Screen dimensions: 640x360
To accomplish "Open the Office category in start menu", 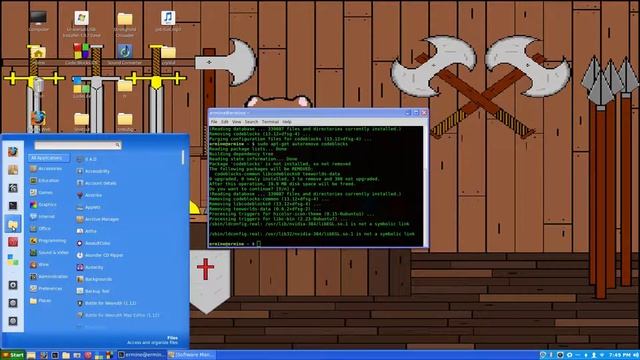I will click(40, 229).
